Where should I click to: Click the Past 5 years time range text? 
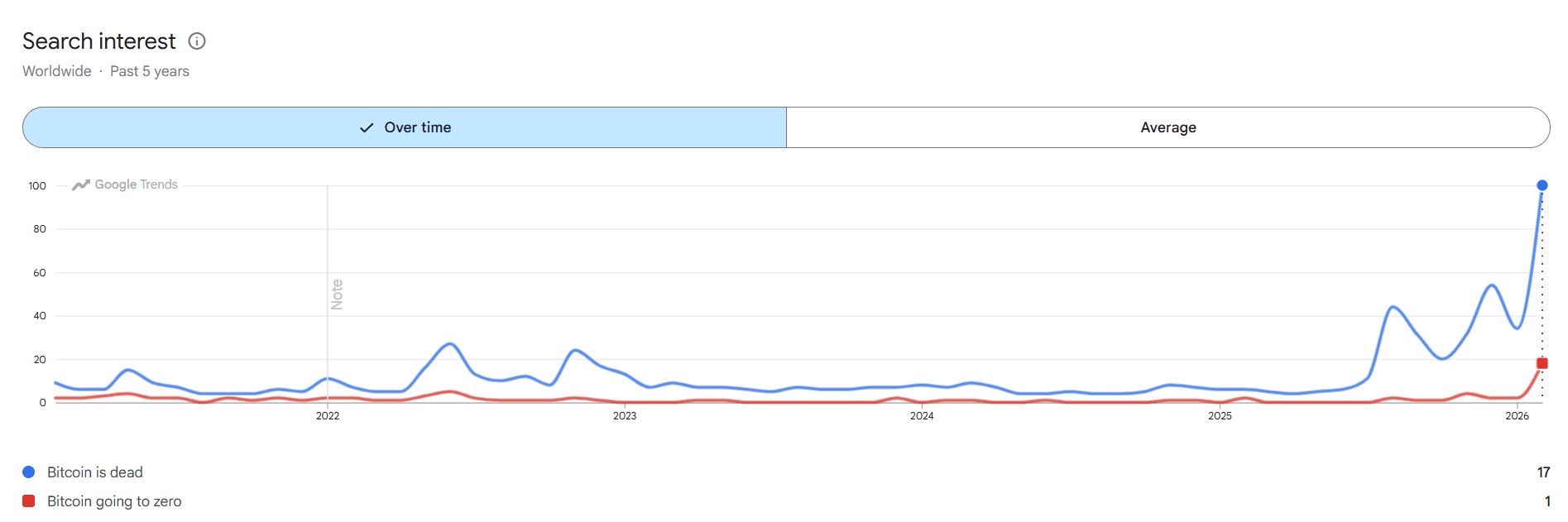(x=150, y=71)
